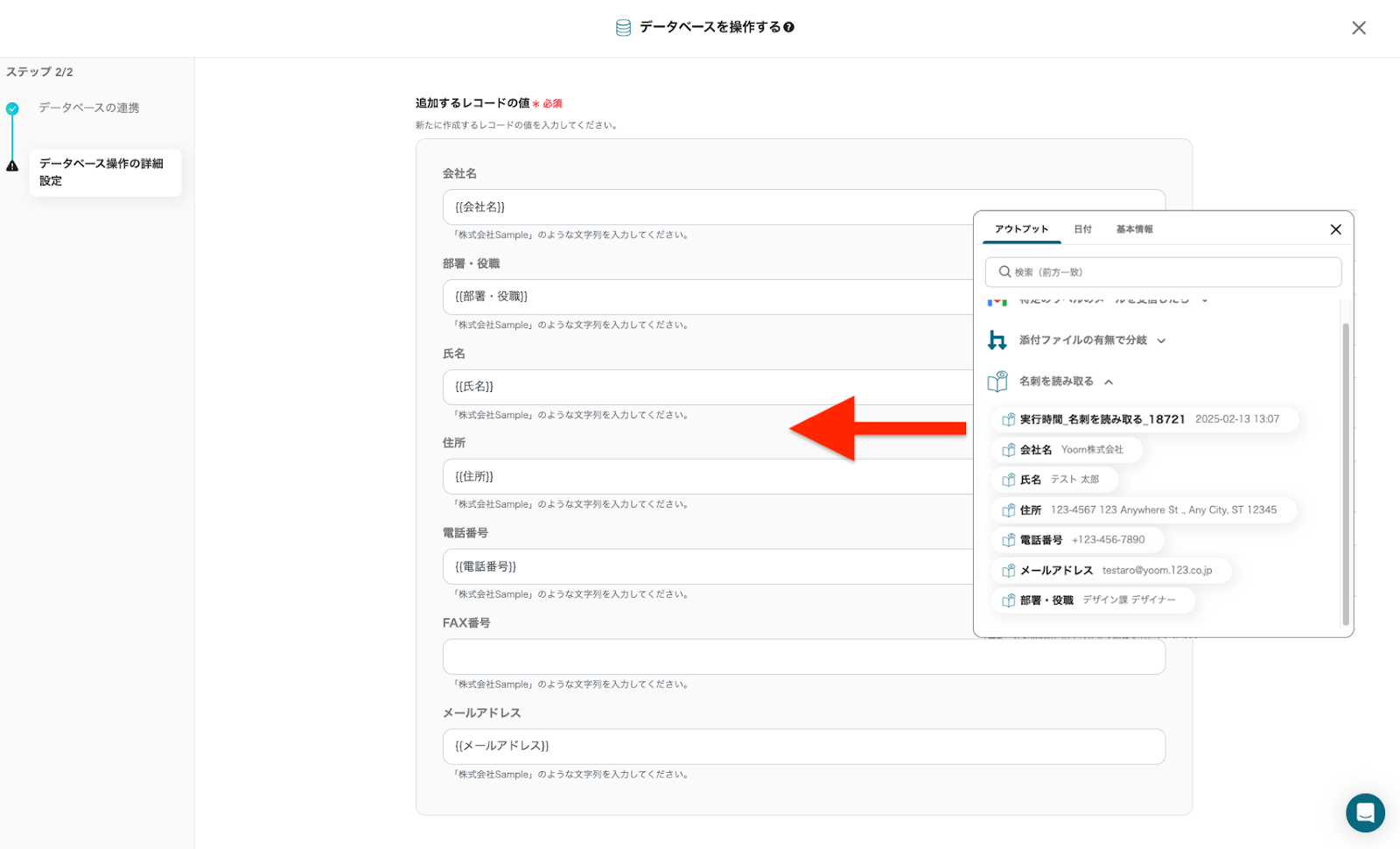Click the branch icon for 添付ファイルの有無で分岐
Image resolution: width=1400 pixels, height=849 pixels.
point(997,340)
